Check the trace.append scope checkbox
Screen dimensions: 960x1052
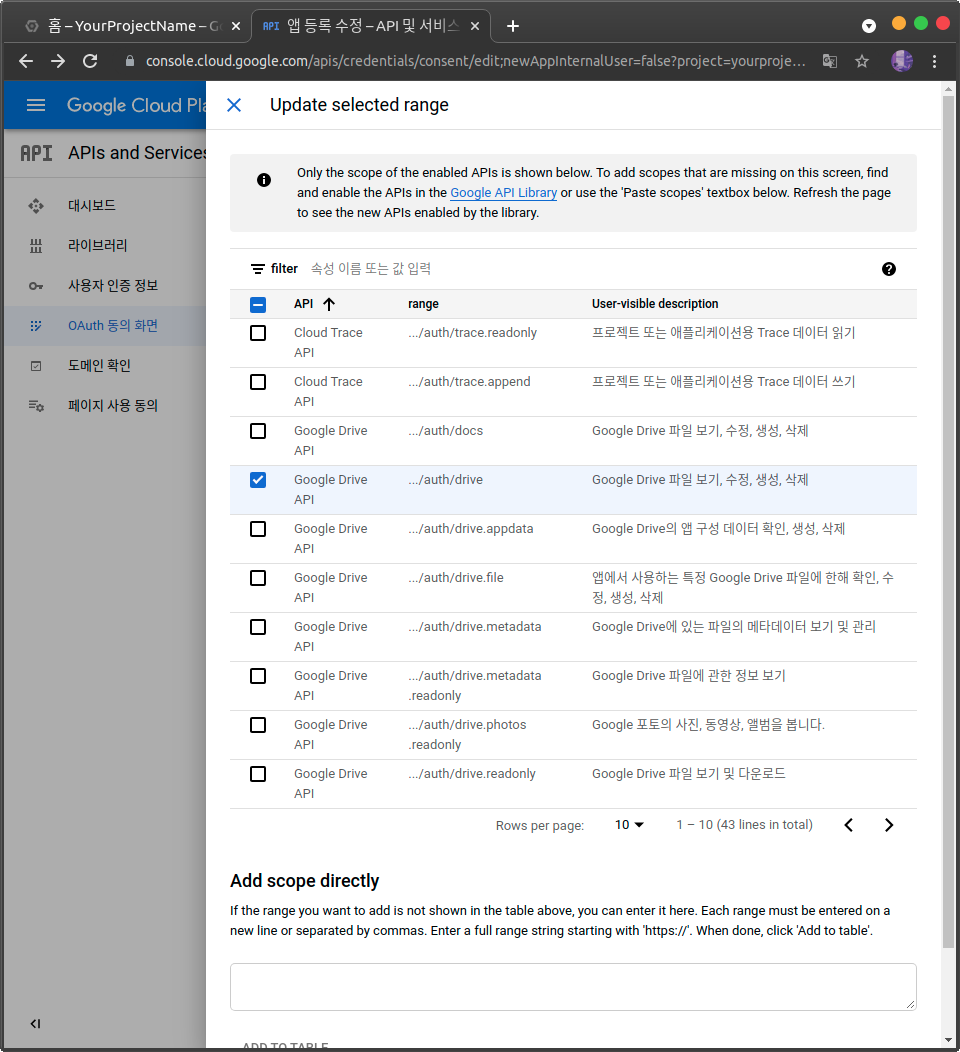(258, 382)
